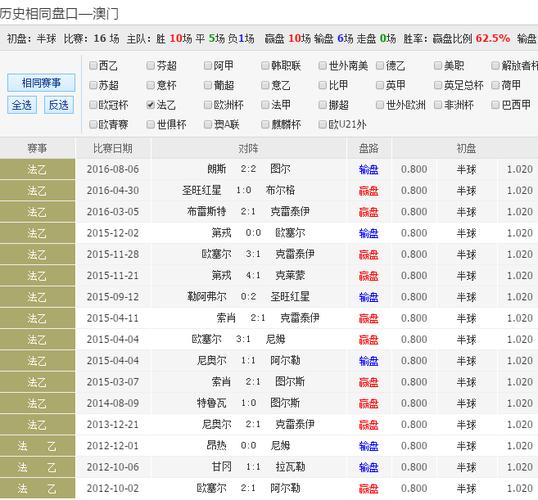Click the 相同赛事 button
Screen dimensions: 538x500
[x=41, y=82]
